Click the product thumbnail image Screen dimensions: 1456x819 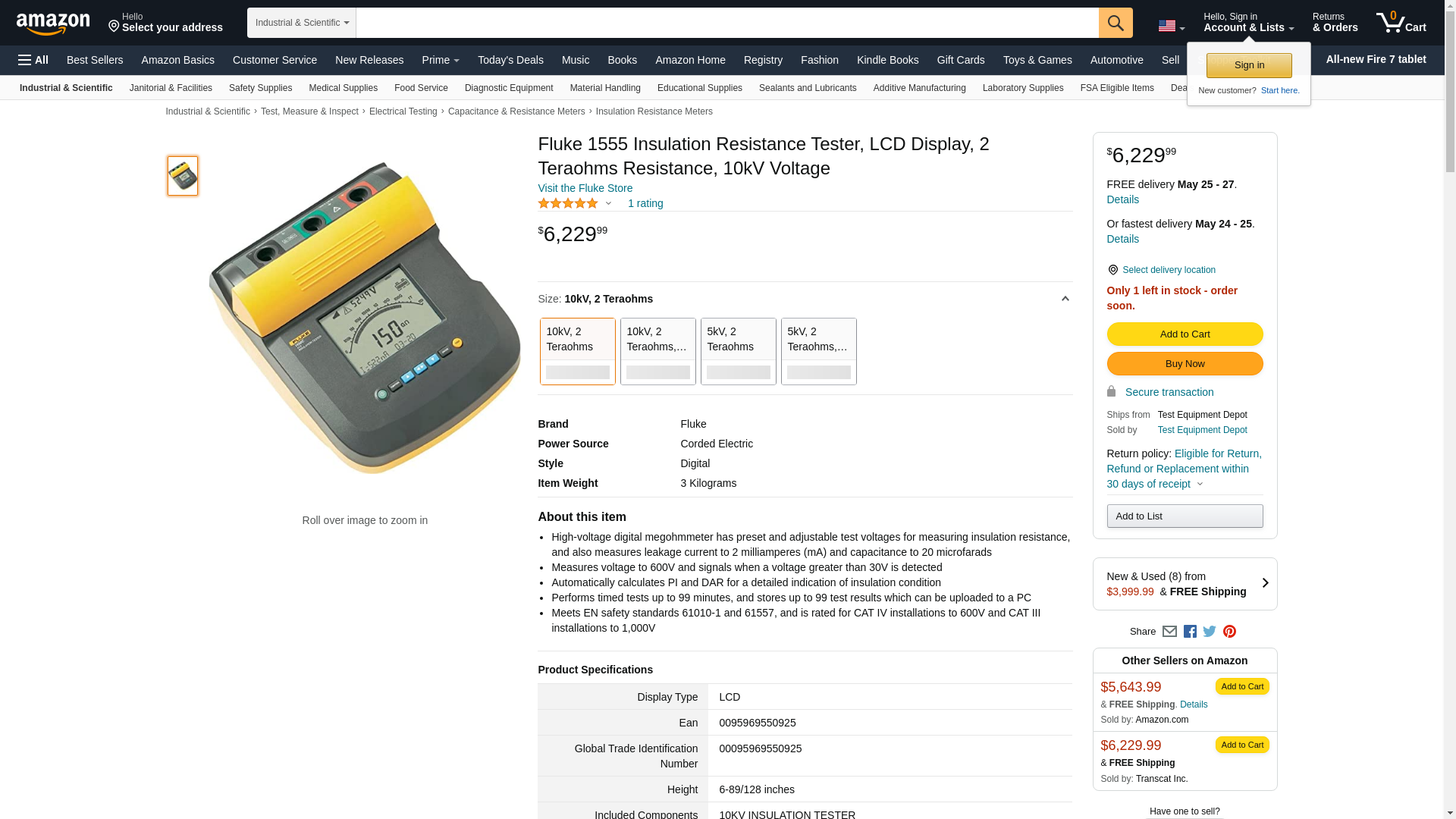point(183,176)
